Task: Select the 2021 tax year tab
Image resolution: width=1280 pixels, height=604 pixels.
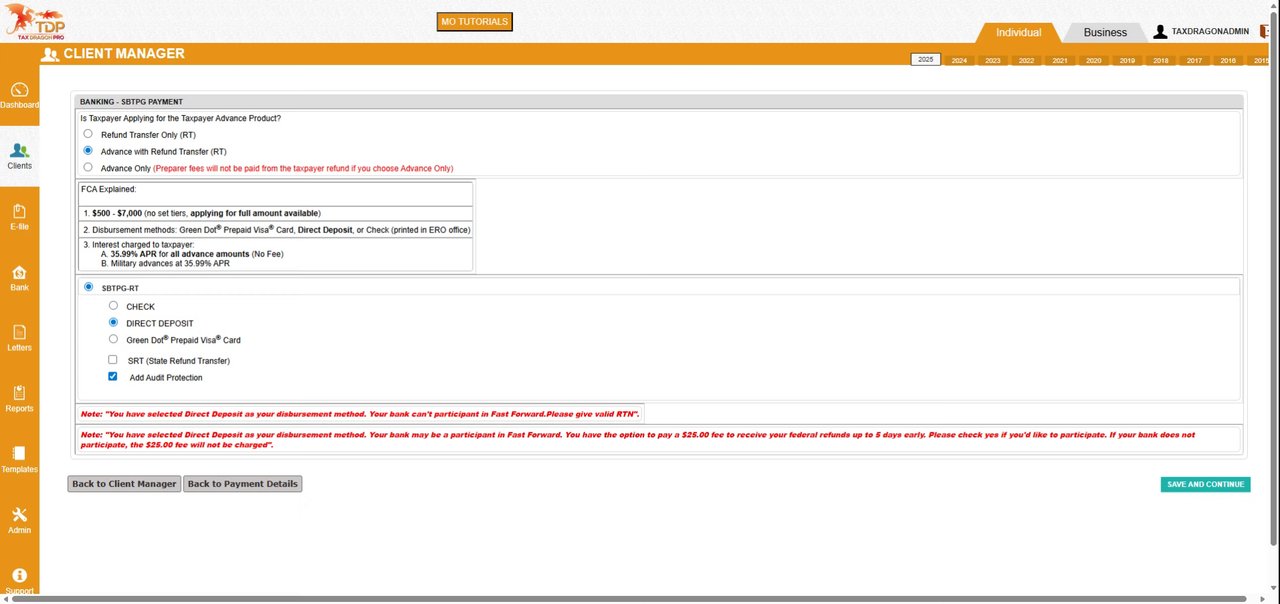Action: [1060, 60]
